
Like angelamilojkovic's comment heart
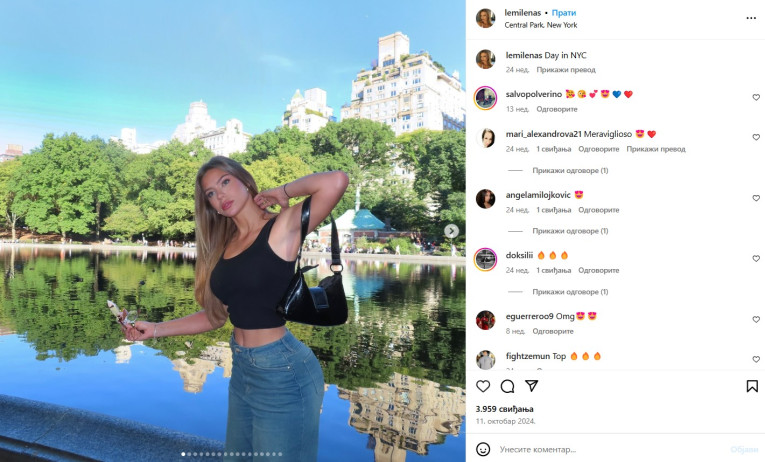coord(756,198)
